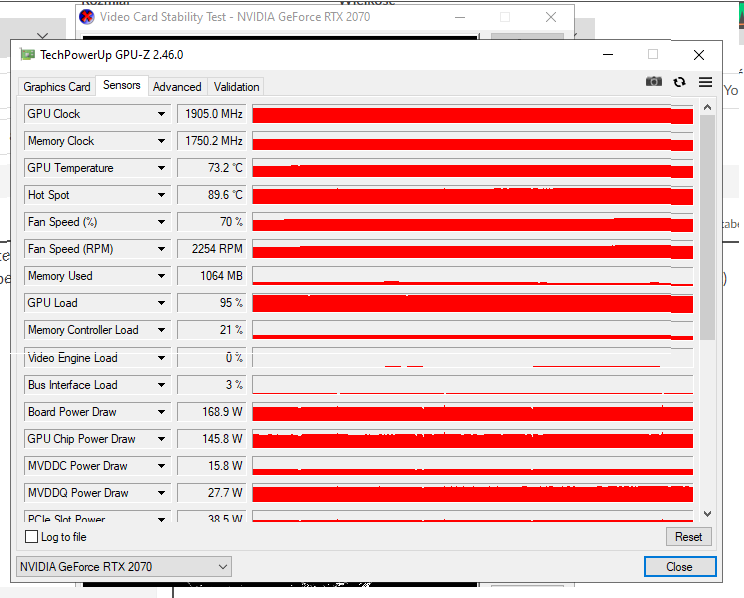Close the Video Card Stability Test window

550,18
